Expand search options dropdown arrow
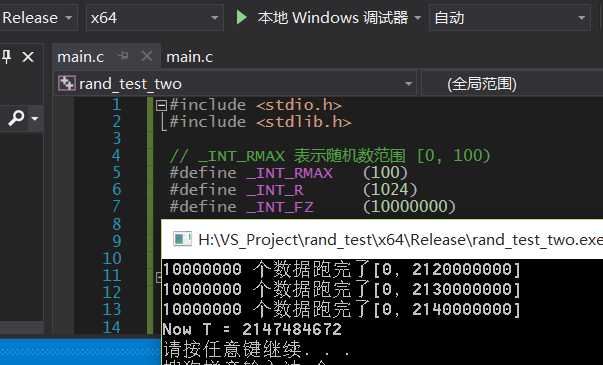The height and width of the screenshot is (365, 603). point(35,118)
